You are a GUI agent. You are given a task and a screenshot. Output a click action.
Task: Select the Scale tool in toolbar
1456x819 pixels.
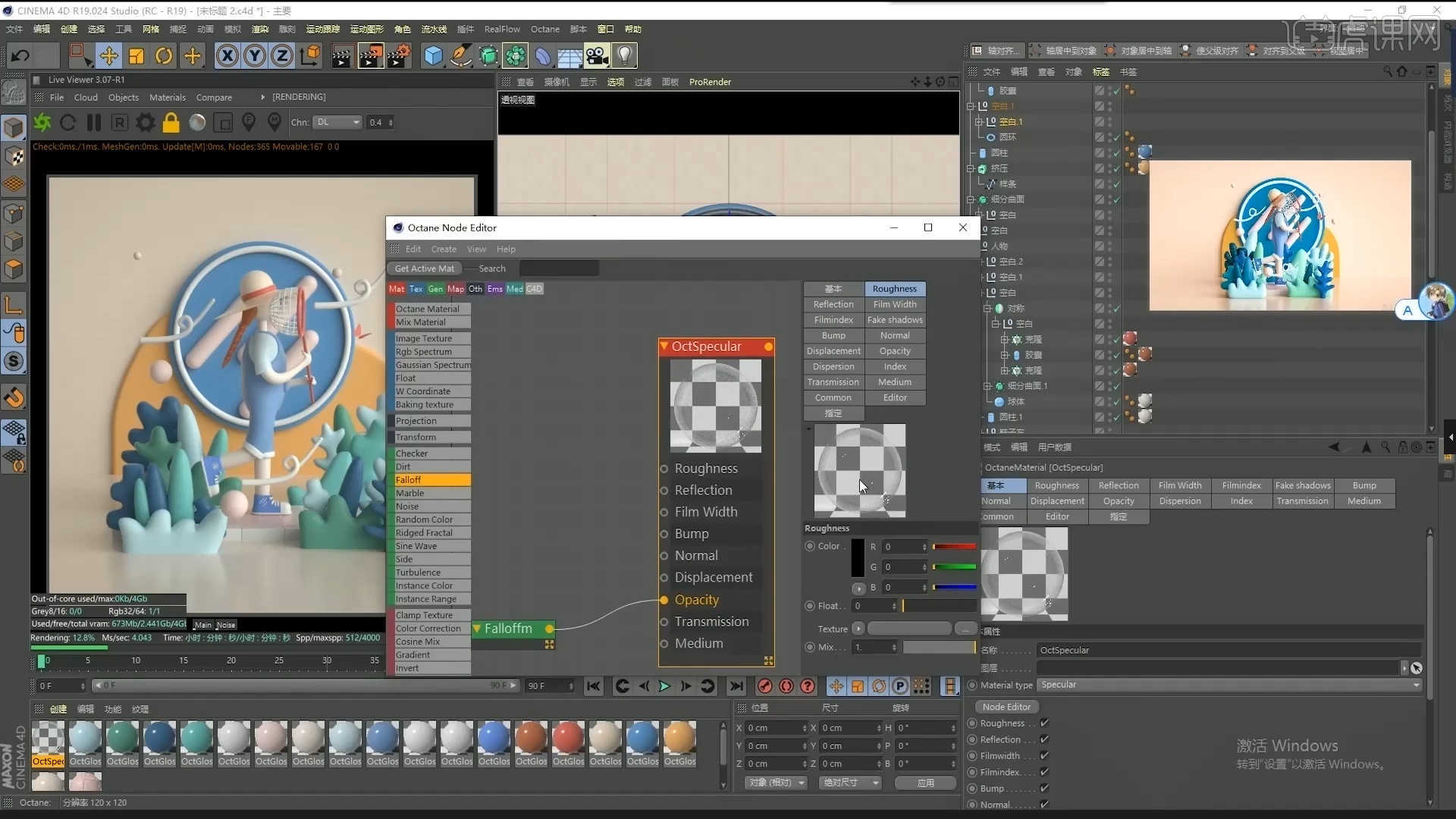click(x=136, y=55)
